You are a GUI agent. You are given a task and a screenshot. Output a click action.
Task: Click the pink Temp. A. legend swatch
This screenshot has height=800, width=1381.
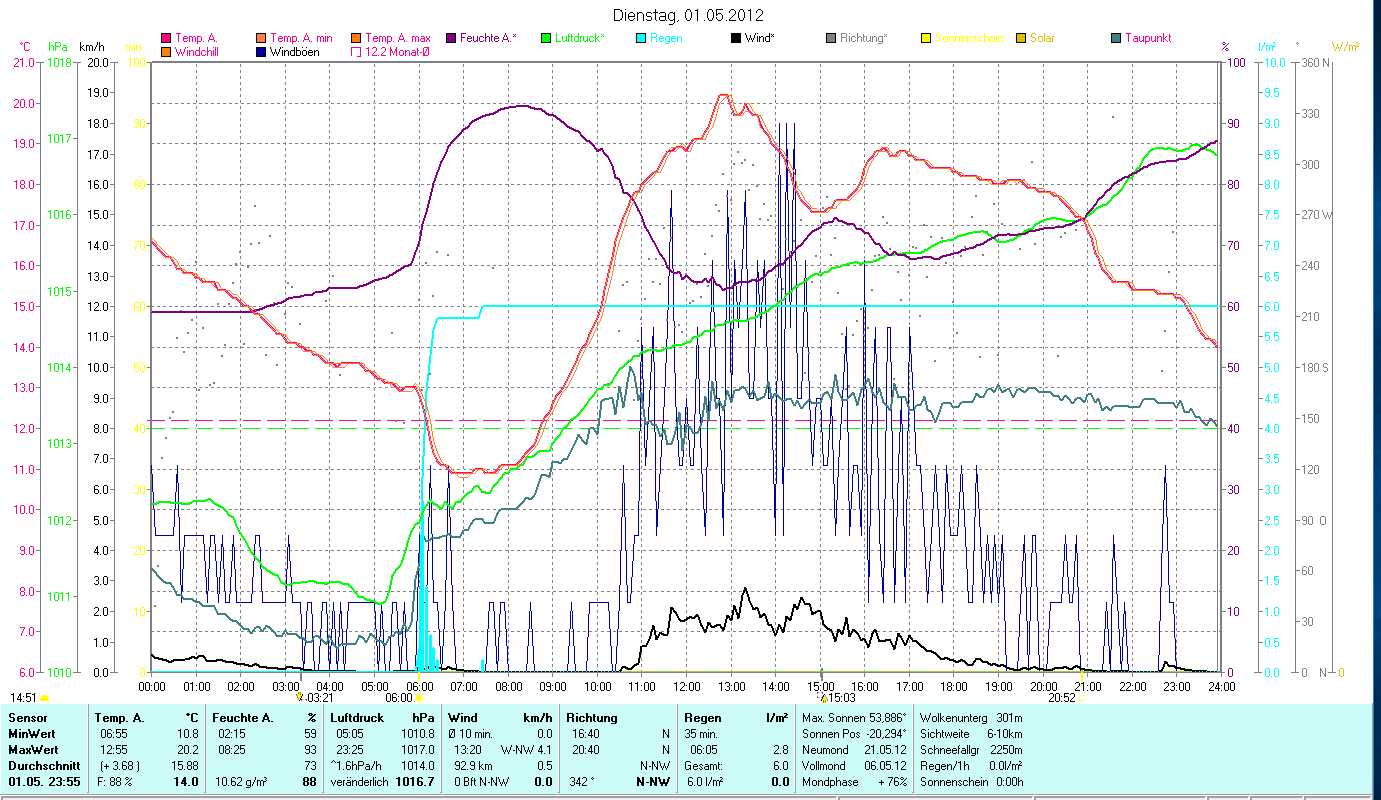[166, 38]
